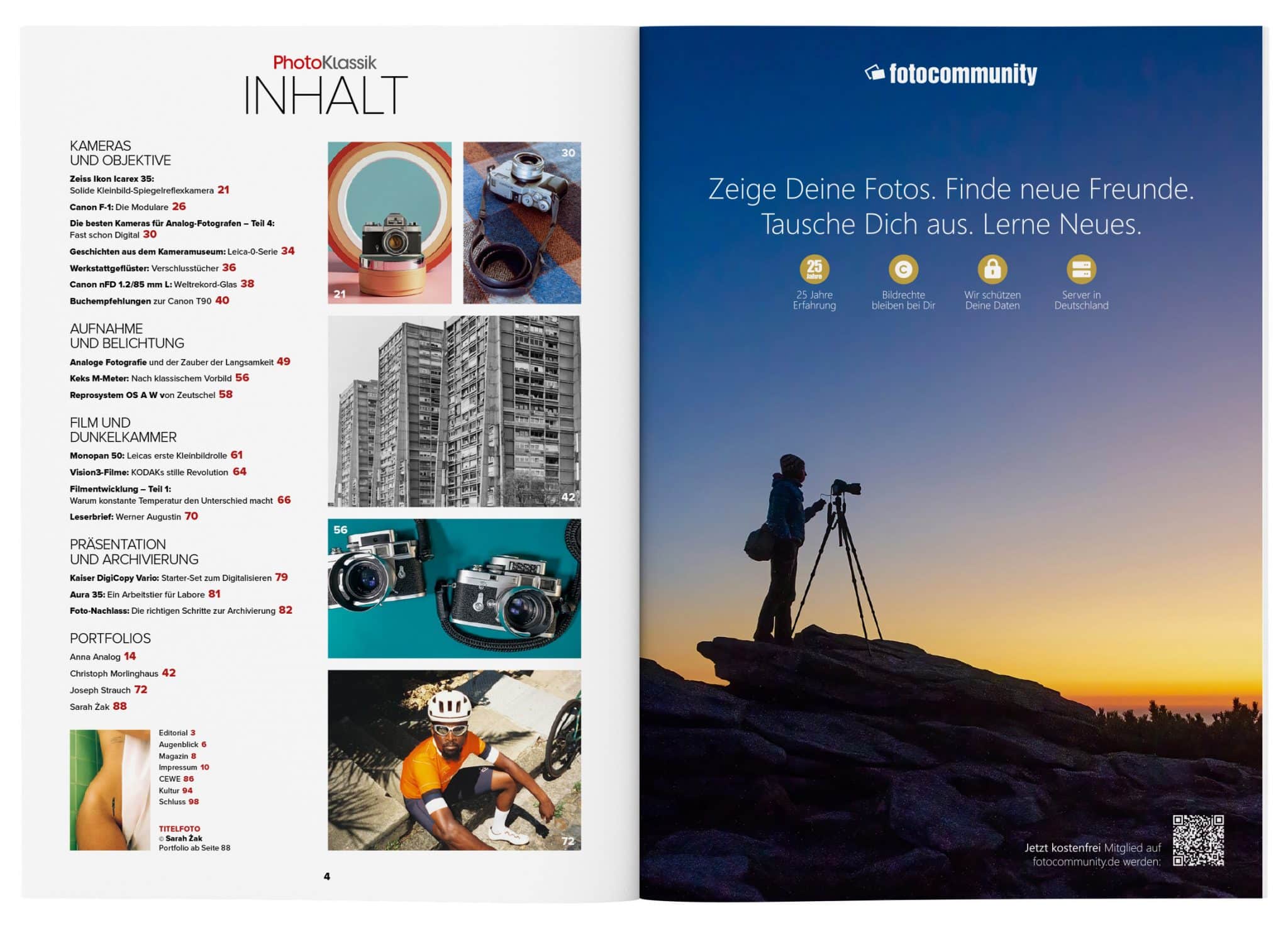The image size is (1288, 925).
Task: Open the rangefinder camera photo 30
Action: coord(522,223)
